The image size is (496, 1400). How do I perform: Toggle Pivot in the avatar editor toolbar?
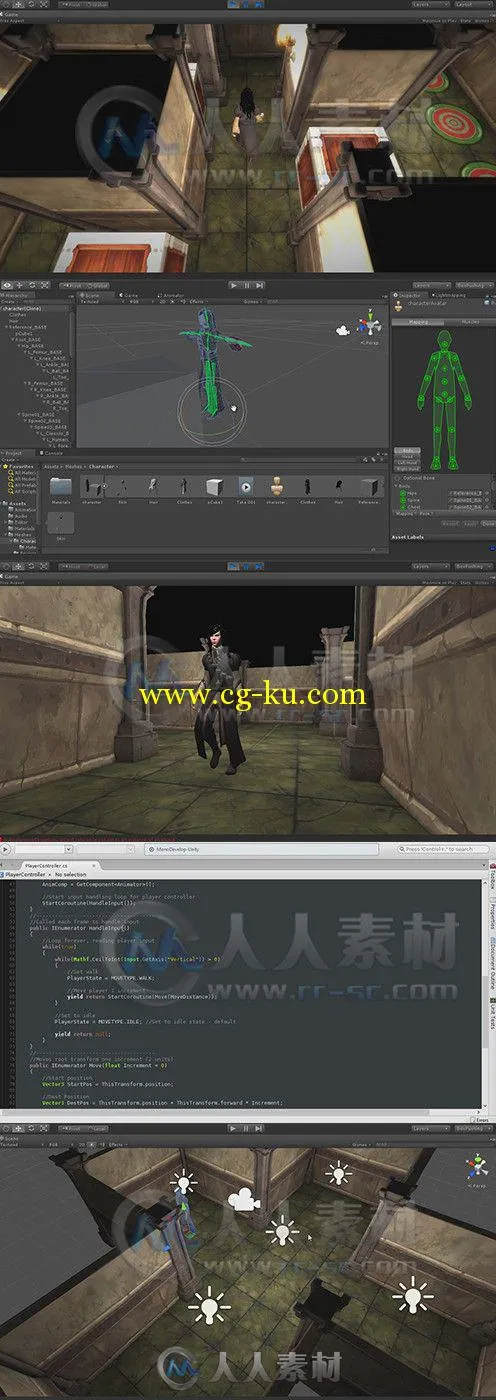coord(73,285)
